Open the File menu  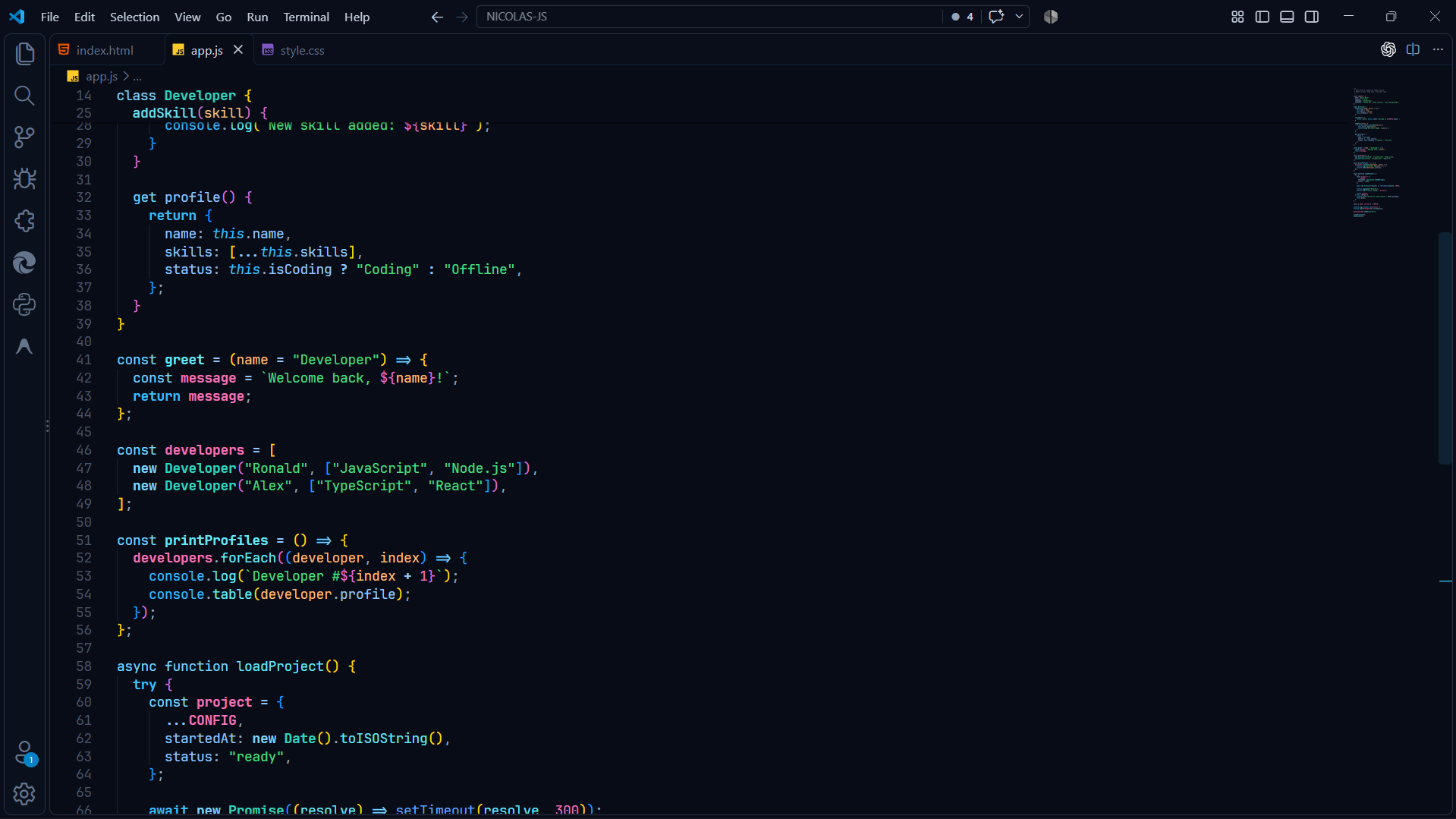pos(50,17)
